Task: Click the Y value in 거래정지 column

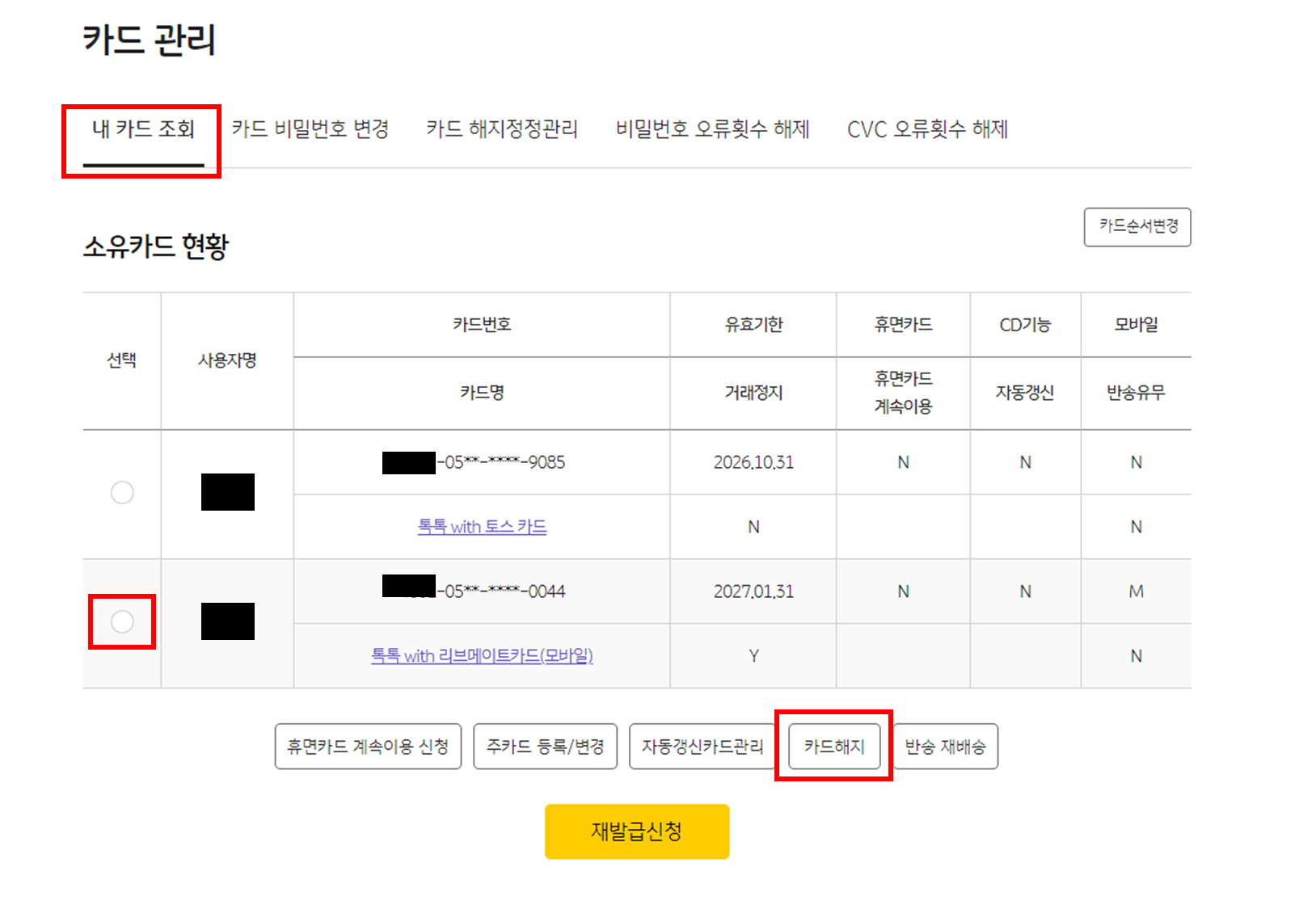Action: click(x=753, y=656)
